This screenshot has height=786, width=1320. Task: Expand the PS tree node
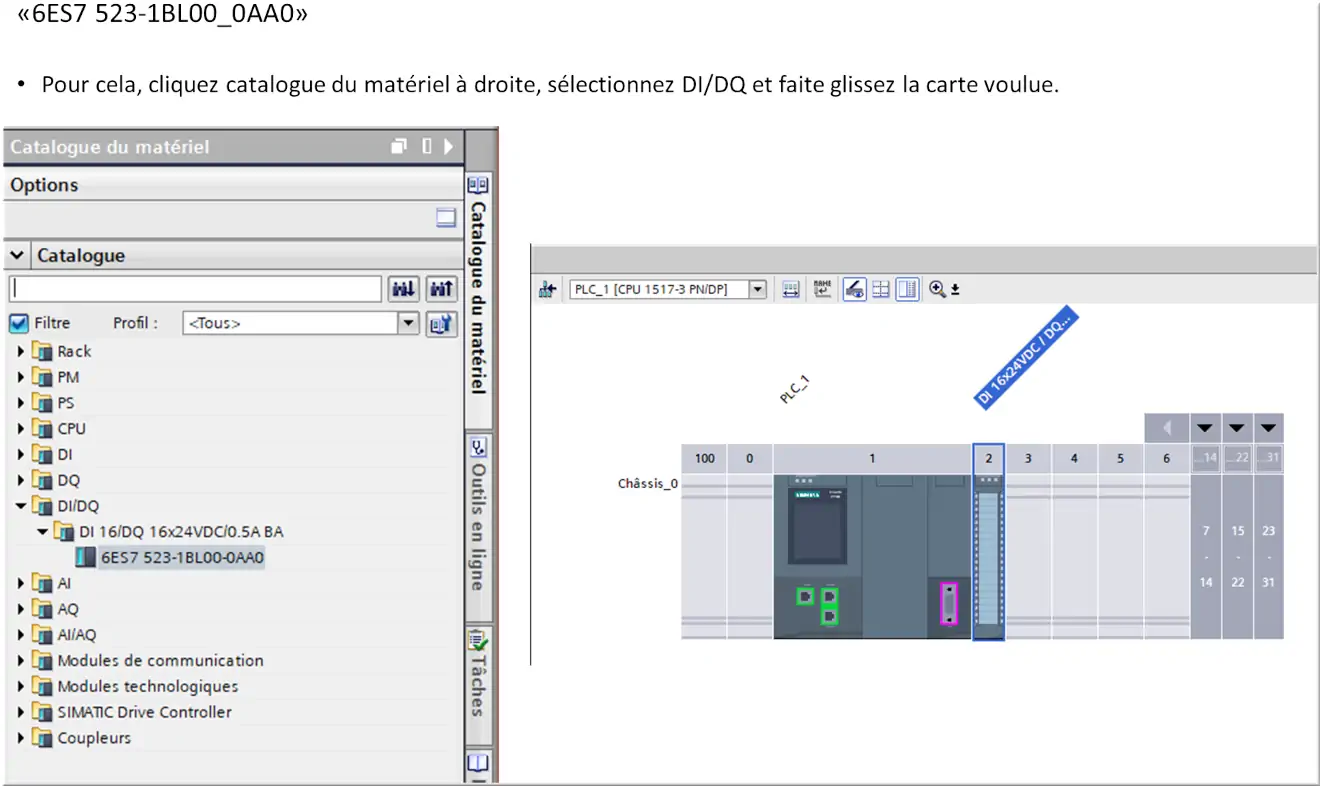[21, 403]
